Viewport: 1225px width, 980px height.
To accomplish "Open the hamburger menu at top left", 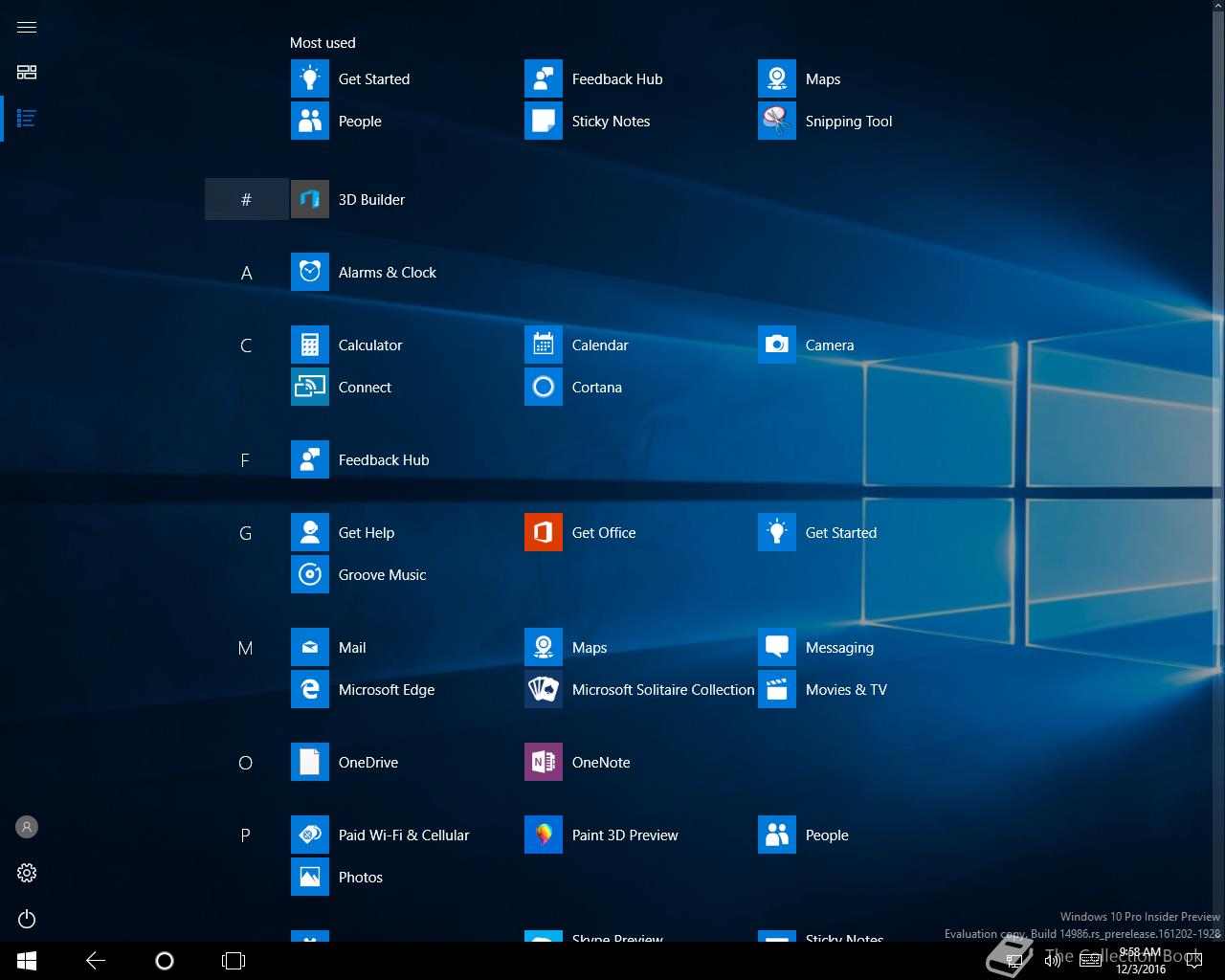I will click(27, 27).
